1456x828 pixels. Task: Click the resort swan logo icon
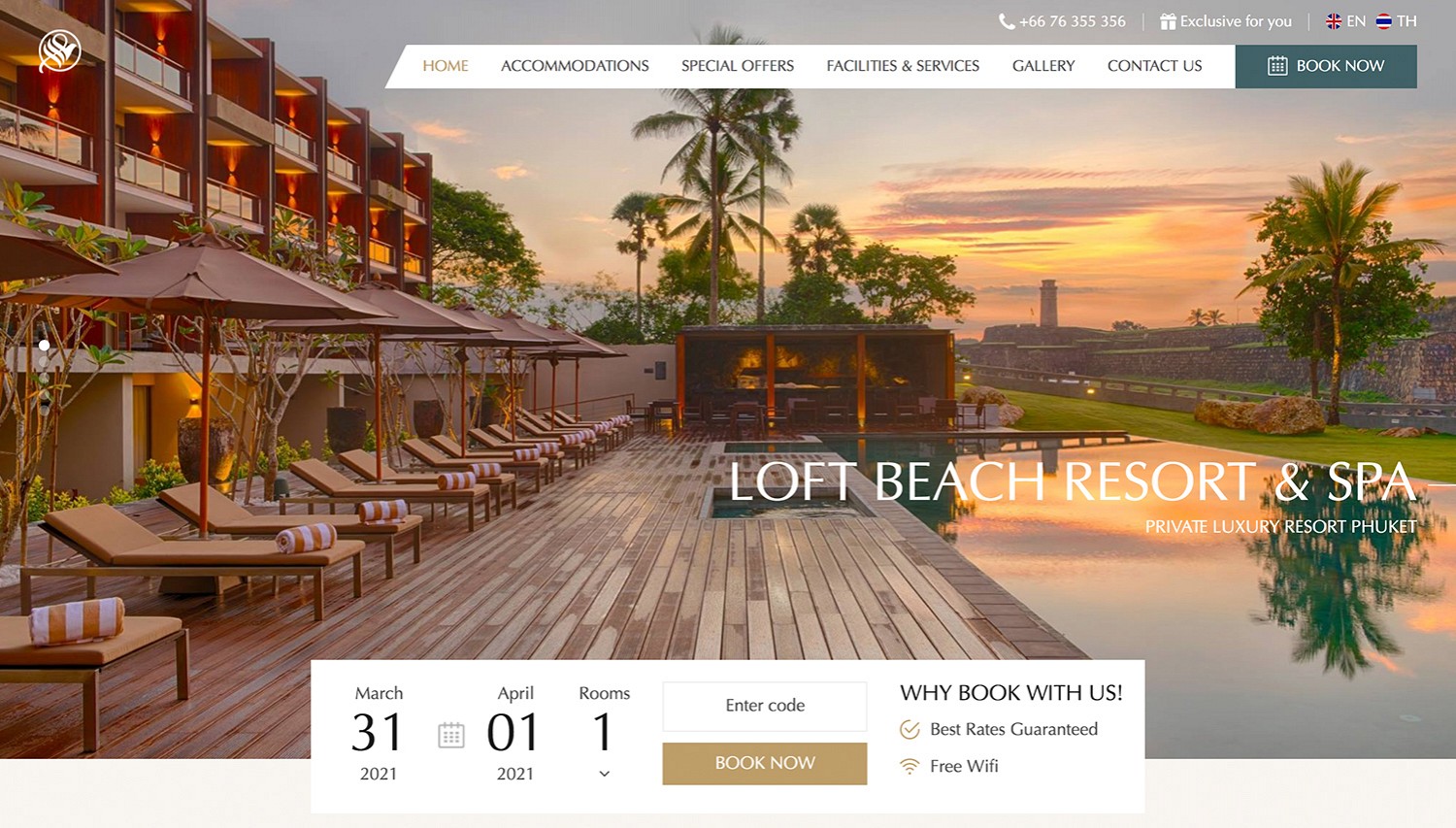coord(59,50)
